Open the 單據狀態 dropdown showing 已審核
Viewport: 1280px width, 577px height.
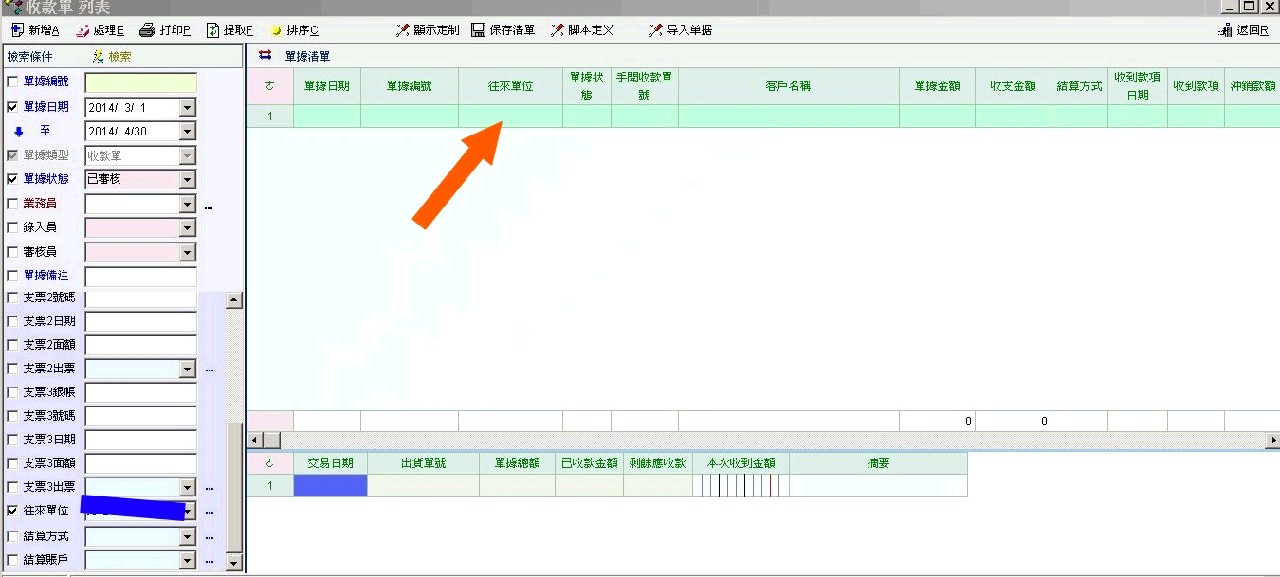187,180
